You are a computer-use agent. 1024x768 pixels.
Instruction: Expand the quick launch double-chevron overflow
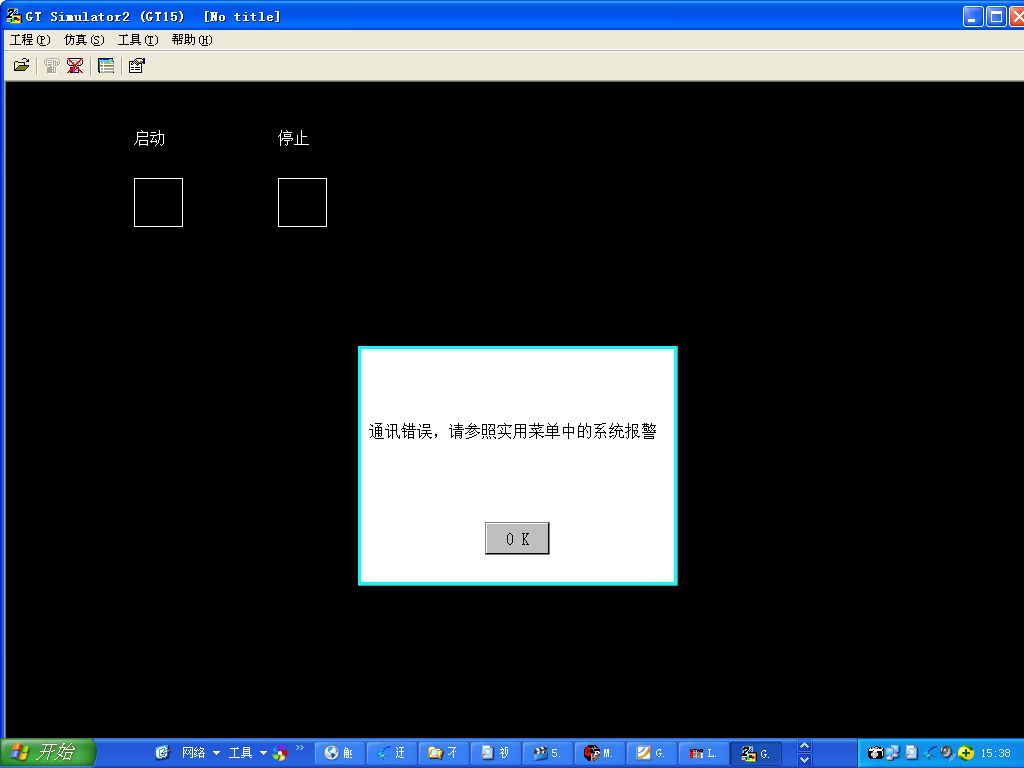[299, 748]
